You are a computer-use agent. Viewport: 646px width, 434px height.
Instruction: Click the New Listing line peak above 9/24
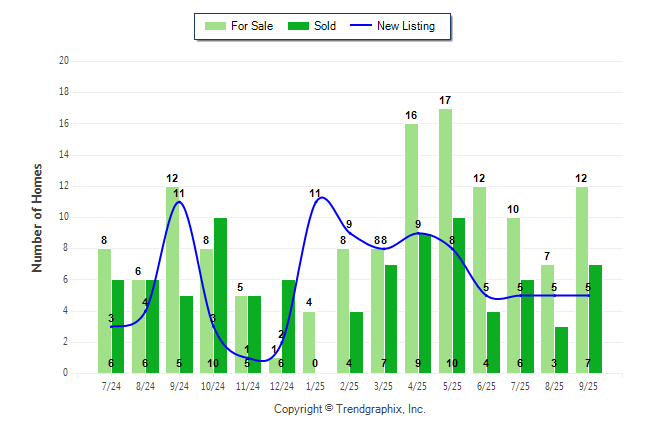(x=179, y=202)
